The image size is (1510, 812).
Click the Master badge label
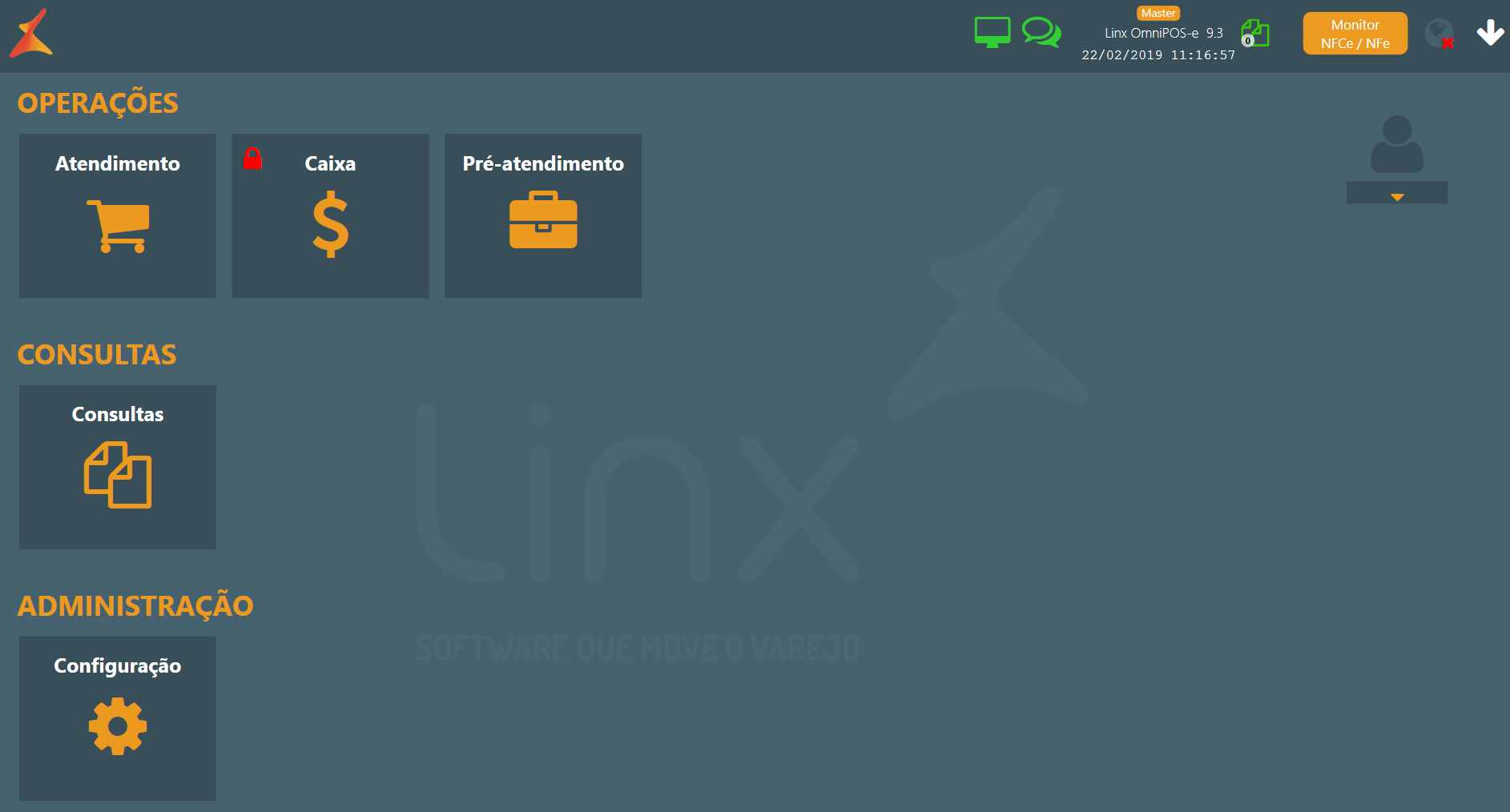(x=1158, y=13)
